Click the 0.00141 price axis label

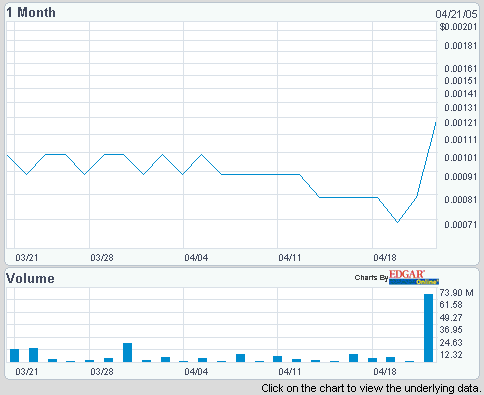click(461, 94)
